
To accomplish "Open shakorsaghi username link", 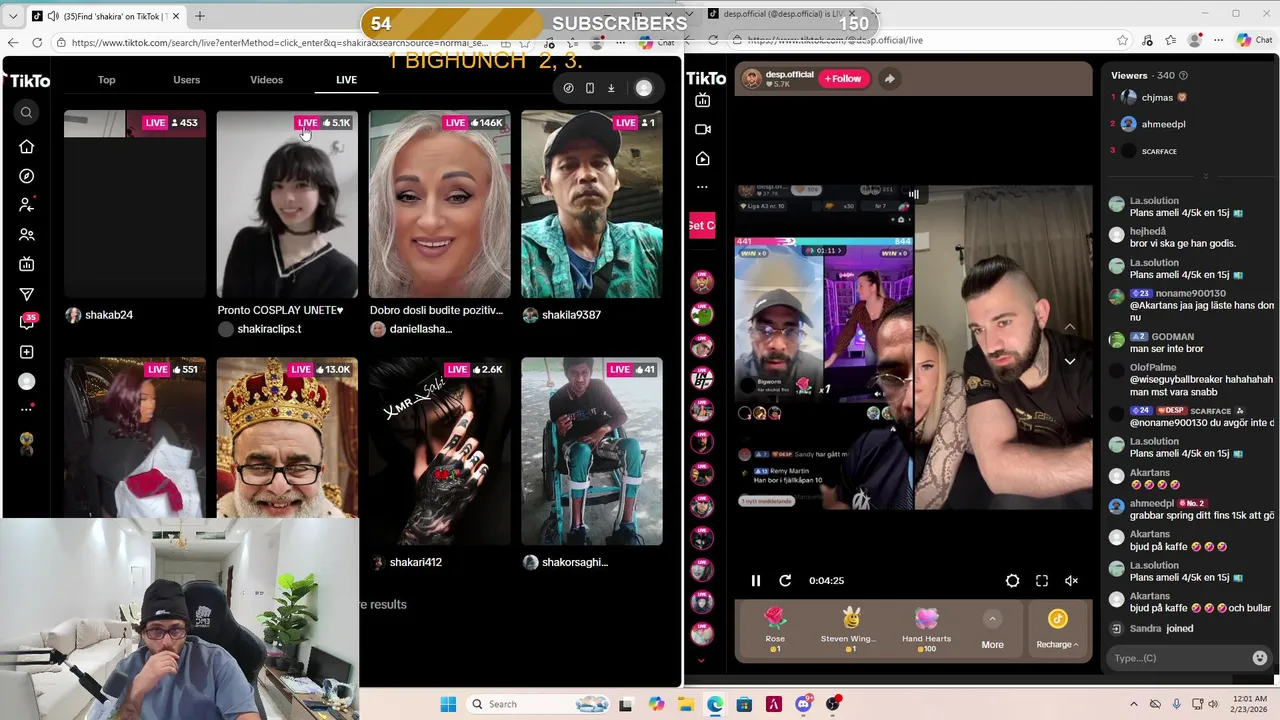I will (575, 562).
